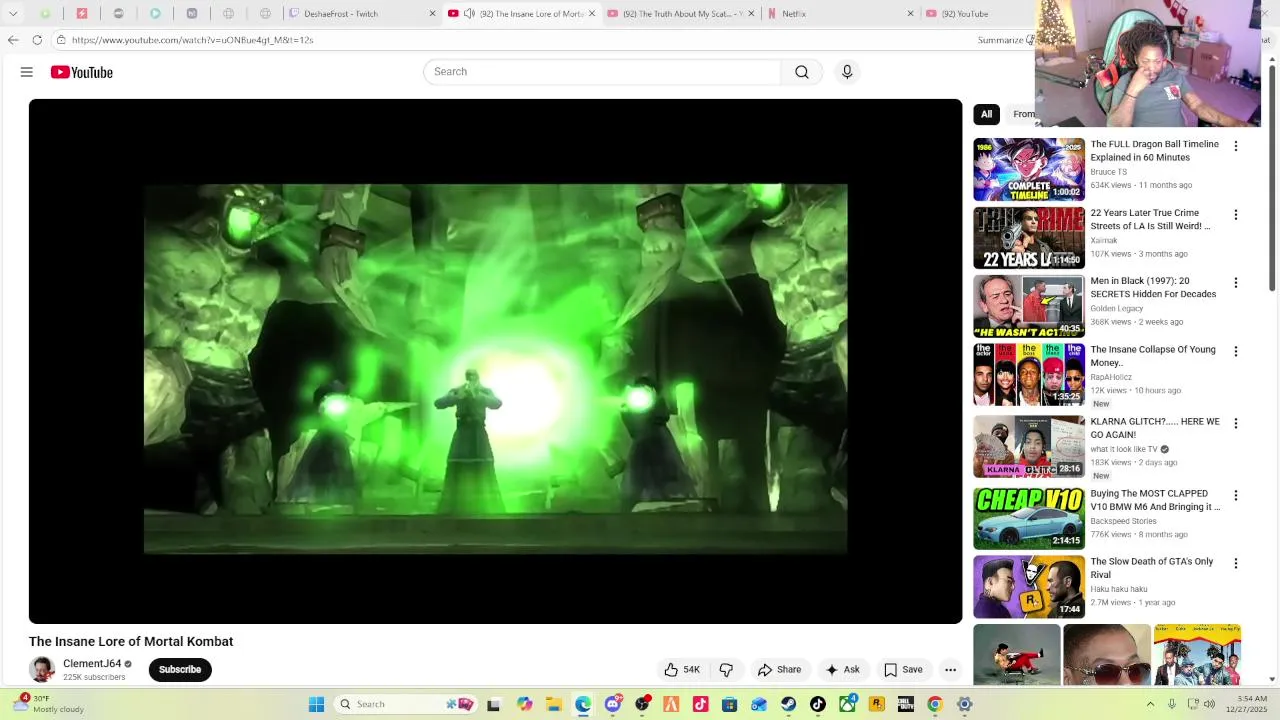The image size is (1280, 720).
Task: Open Men in Black 20 Secrets thumbnail
Action: coord(1029,306)
